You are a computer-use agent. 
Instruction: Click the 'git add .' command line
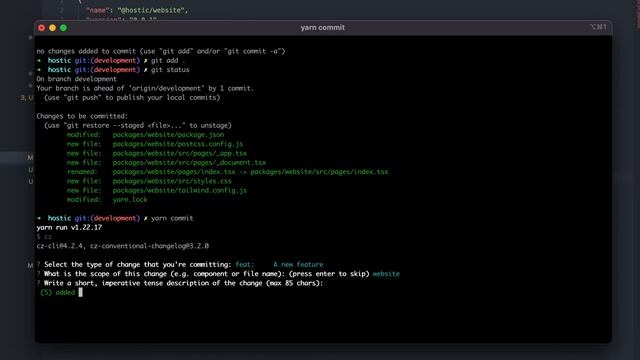click(x=168, y=60)
